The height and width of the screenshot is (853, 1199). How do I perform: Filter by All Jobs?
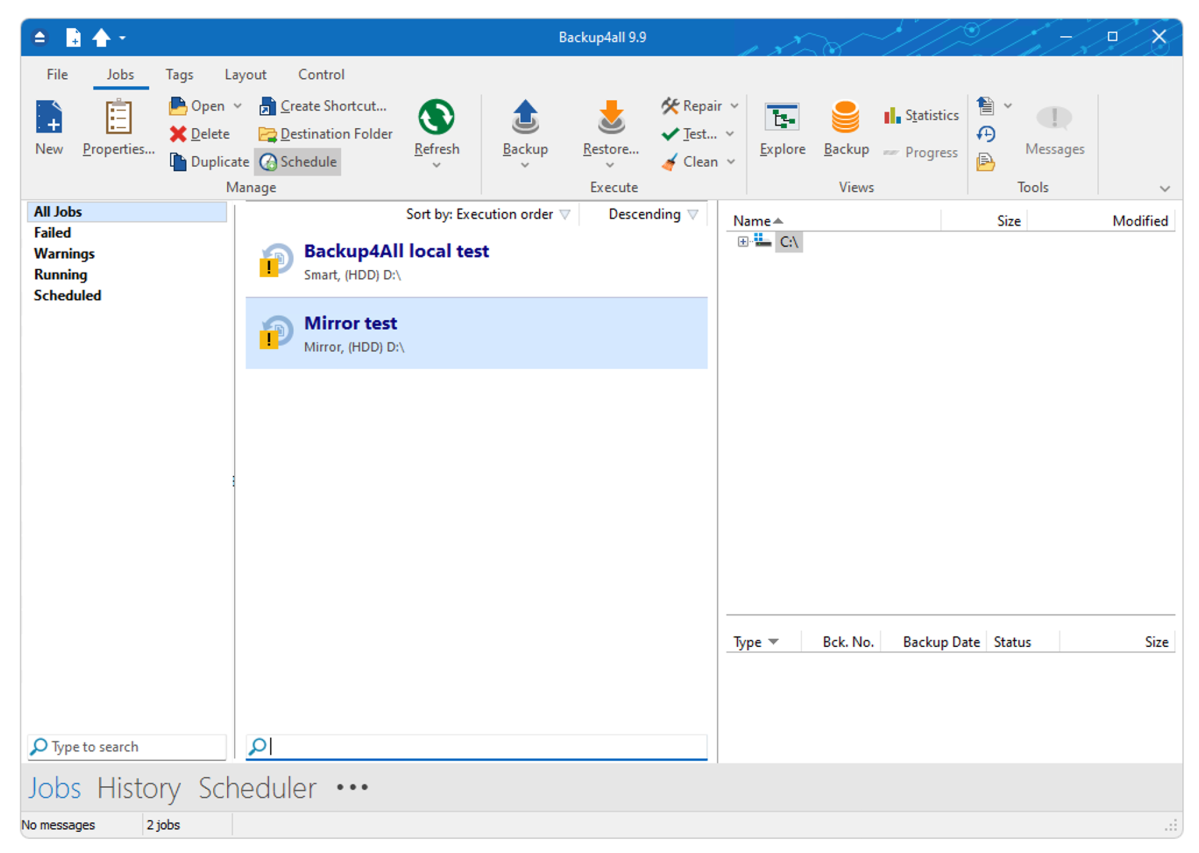tap(127, 212)
